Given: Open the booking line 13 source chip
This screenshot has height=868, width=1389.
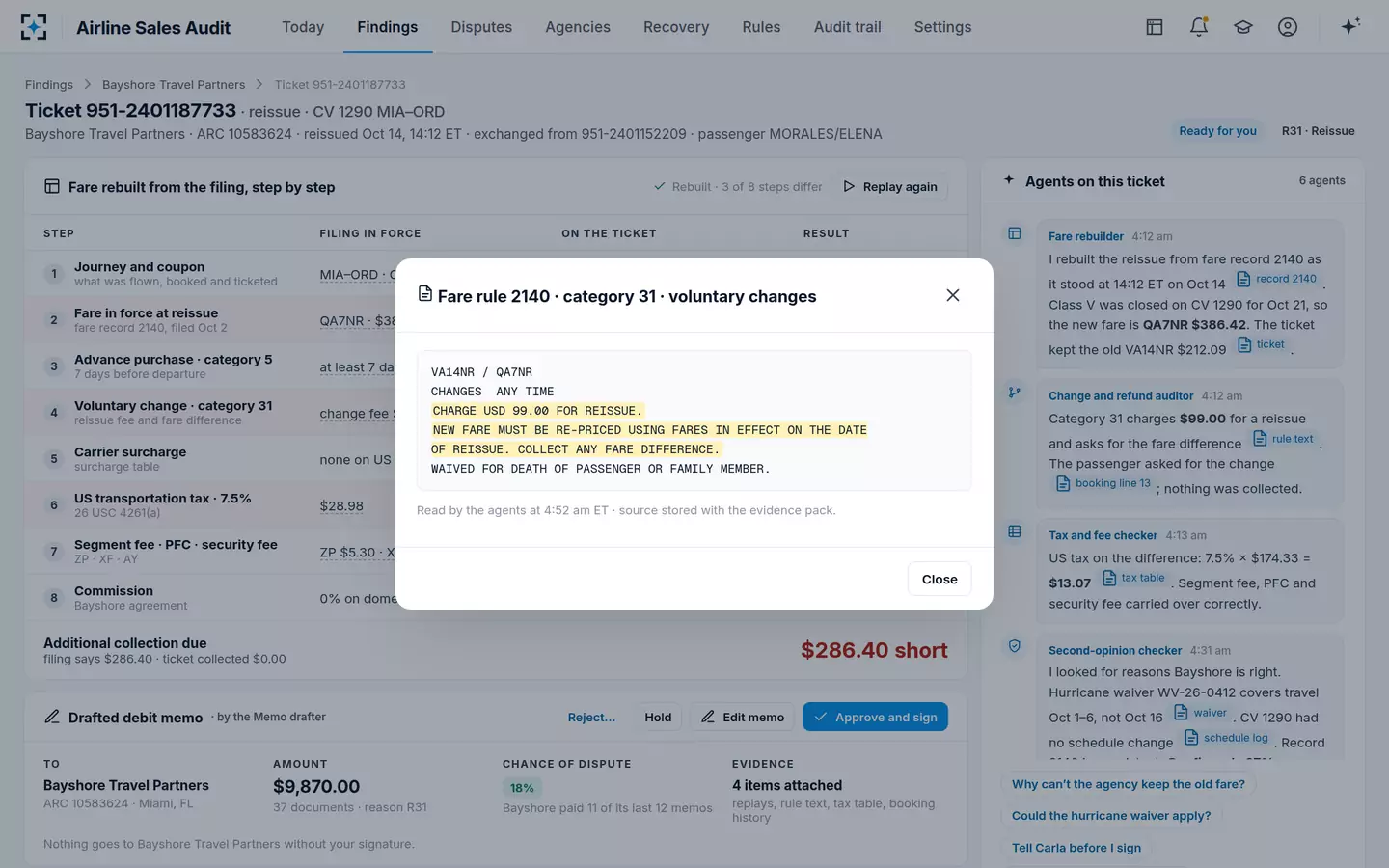Looking at the screenshot, I should pos(1103,483).
